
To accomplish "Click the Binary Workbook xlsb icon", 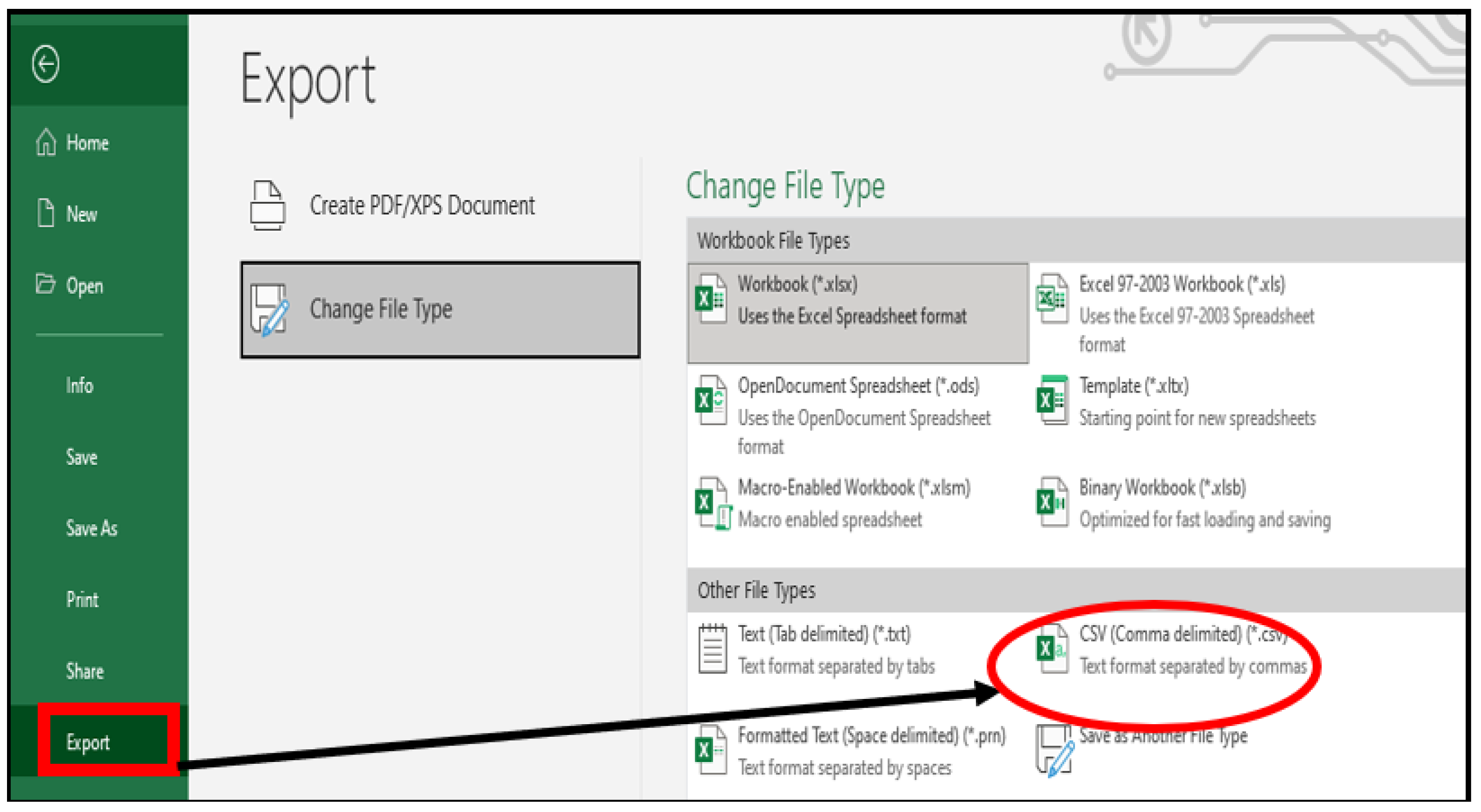I will 1052,503.
